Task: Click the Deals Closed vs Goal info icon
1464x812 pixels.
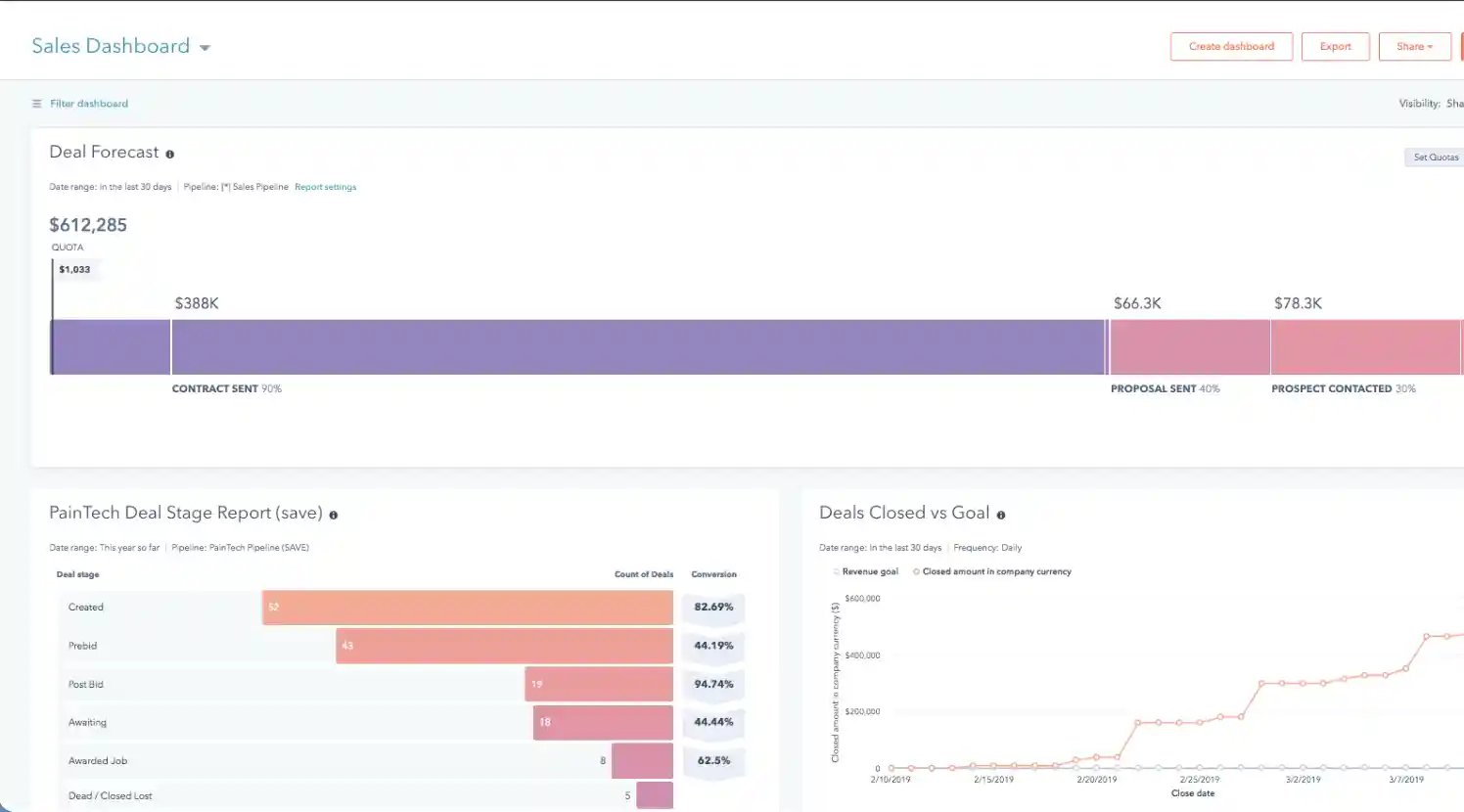Action: click(x=1001, y=516)
